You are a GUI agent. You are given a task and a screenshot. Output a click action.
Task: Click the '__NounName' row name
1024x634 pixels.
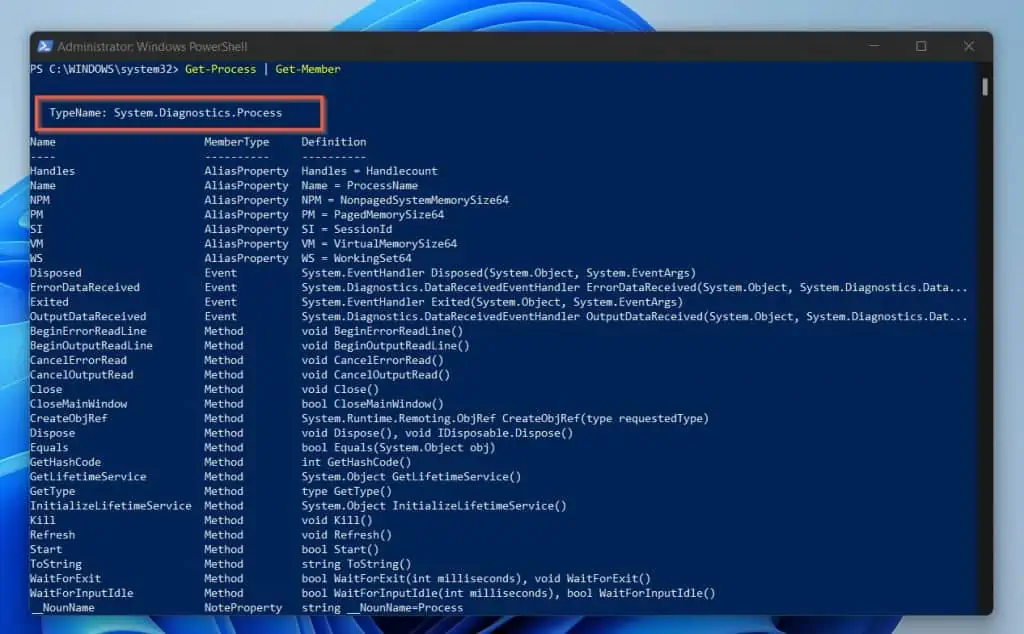tap(62, 608)
